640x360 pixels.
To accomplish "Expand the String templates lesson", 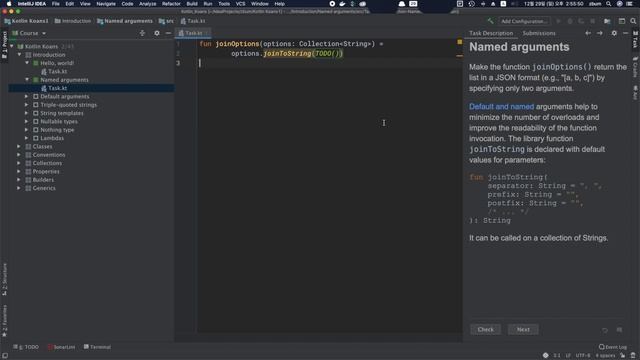I will pyautogui.click(x=27, y=113).
